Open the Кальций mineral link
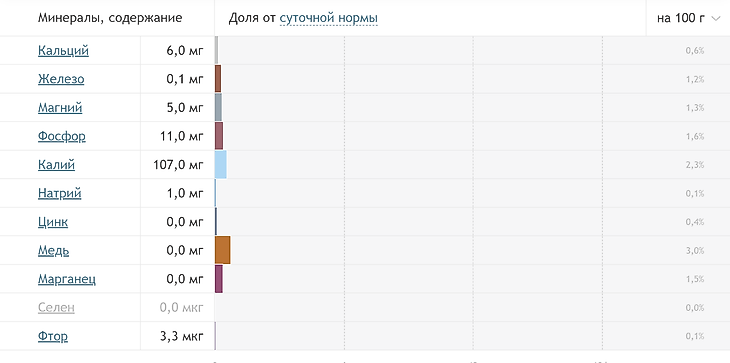This screenshot has width=730, height=363. (x=63, y=51)
